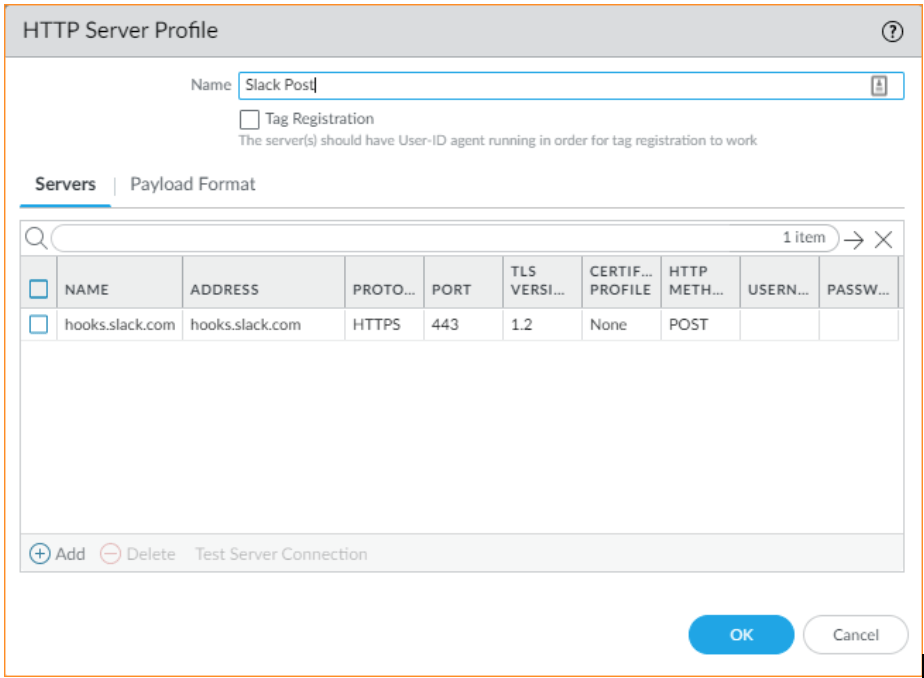Image resolution: width=924 pixels, height=678 pixels.
Task: Click into the server search box
Action: [445, 239]
